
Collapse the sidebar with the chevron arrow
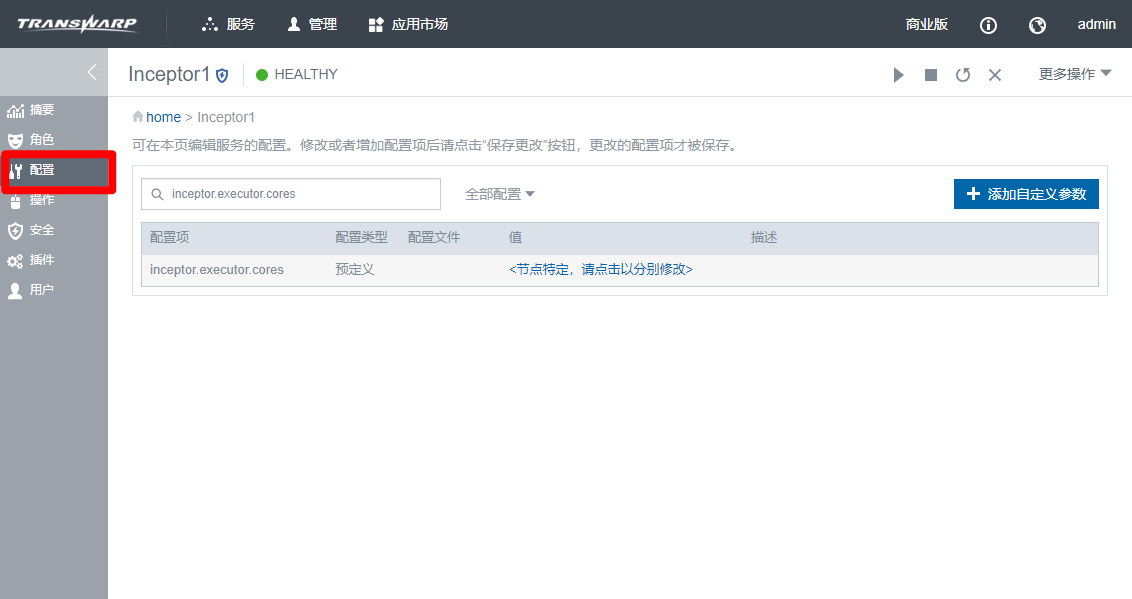point(91,72)
